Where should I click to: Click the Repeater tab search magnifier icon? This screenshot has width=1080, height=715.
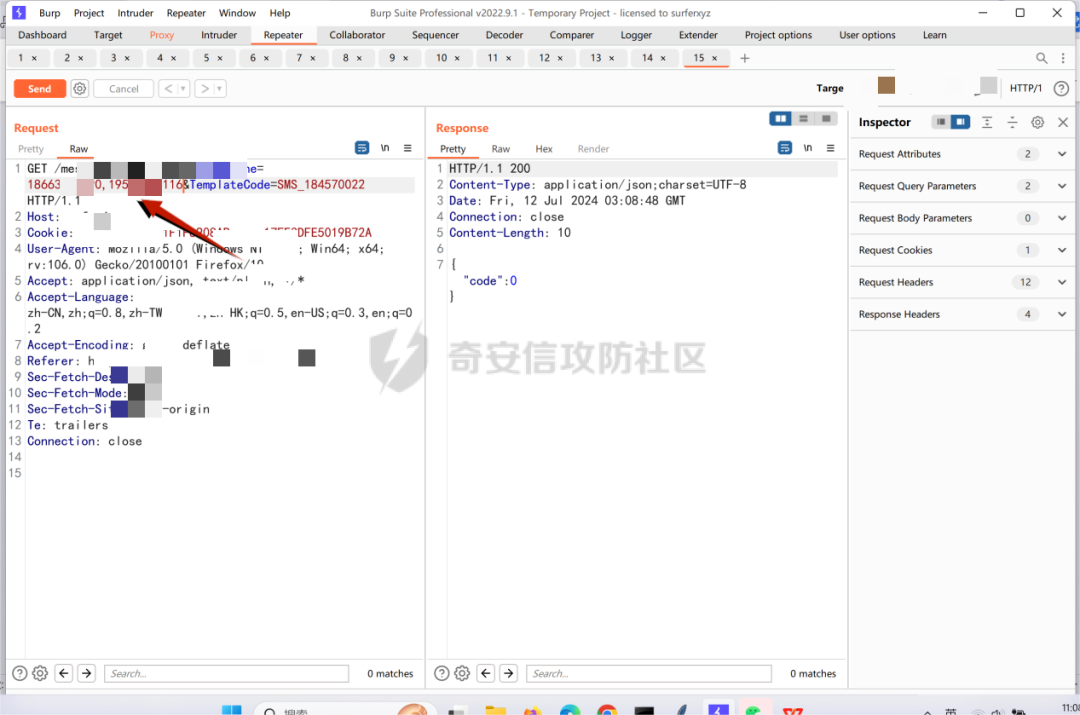(1041, 59)
